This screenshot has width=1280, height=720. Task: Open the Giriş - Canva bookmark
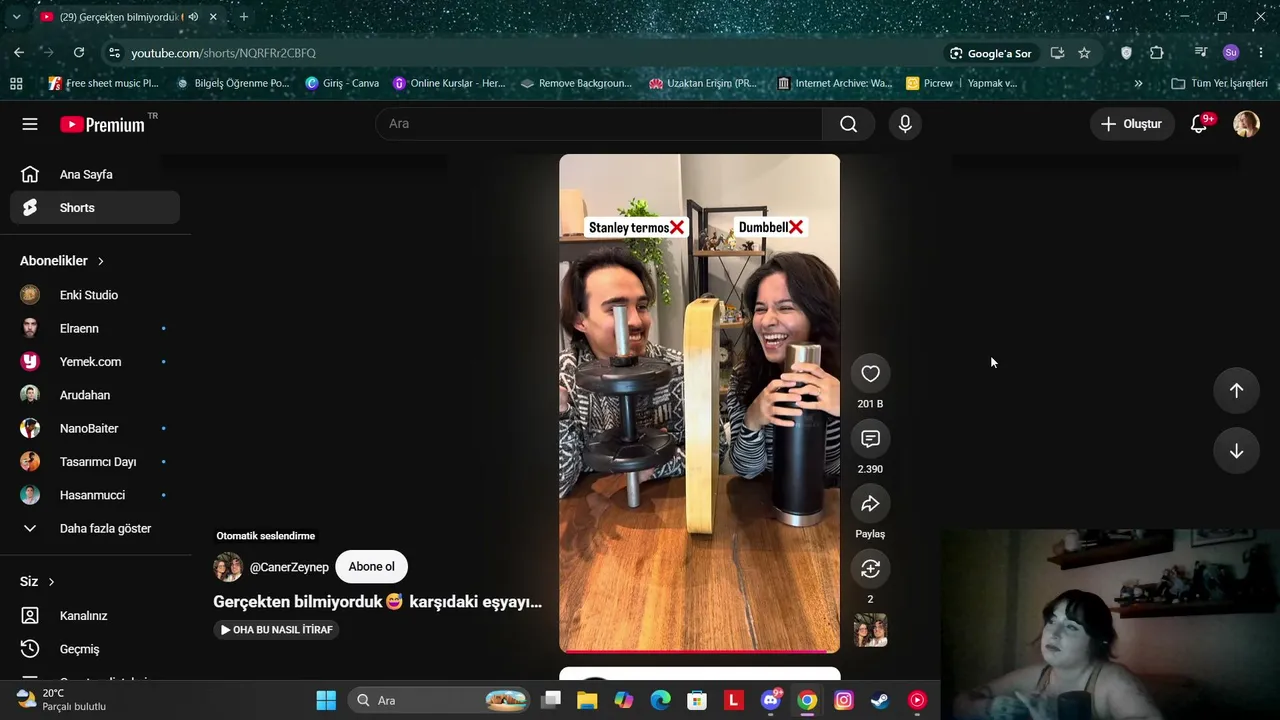[342, 83]
